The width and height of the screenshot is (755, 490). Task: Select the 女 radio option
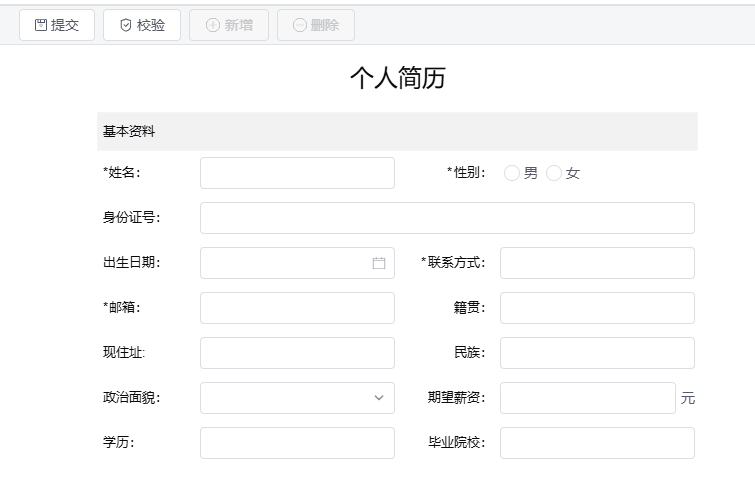pyautogui.click(x=554, y=173)
